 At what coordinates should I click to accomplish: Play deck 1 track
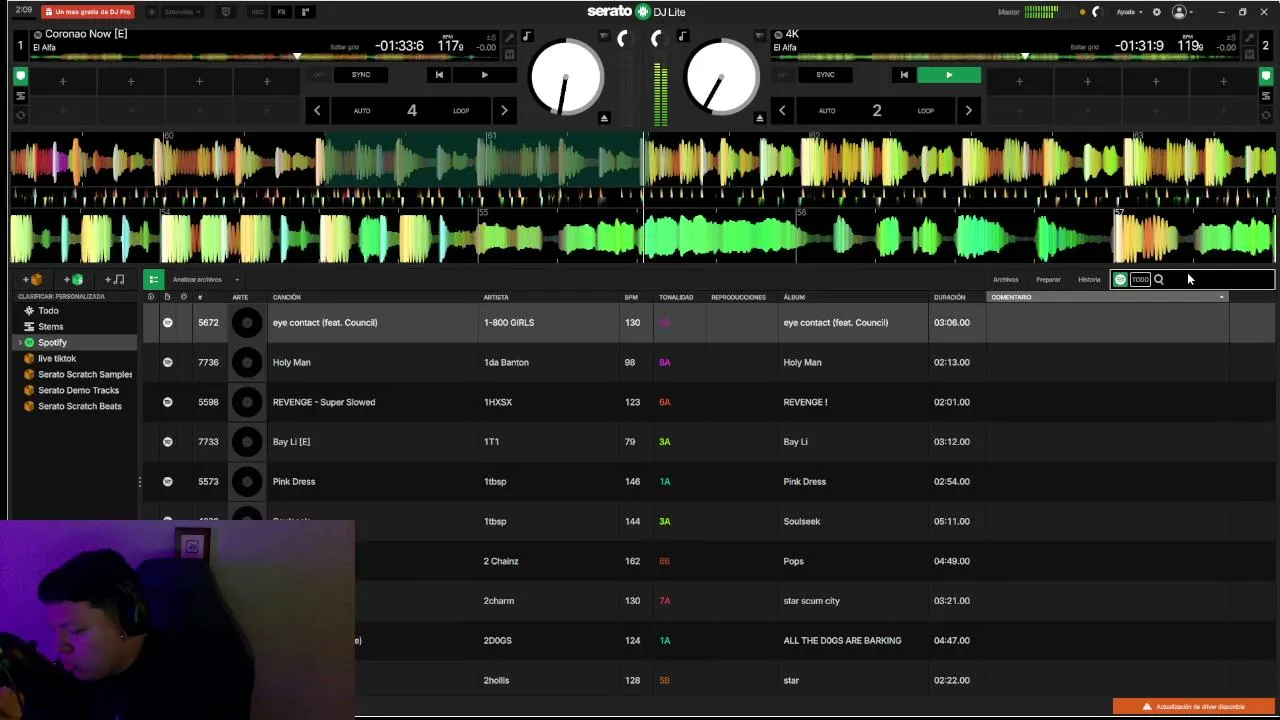pyautogui.click(x=485, y=75)
